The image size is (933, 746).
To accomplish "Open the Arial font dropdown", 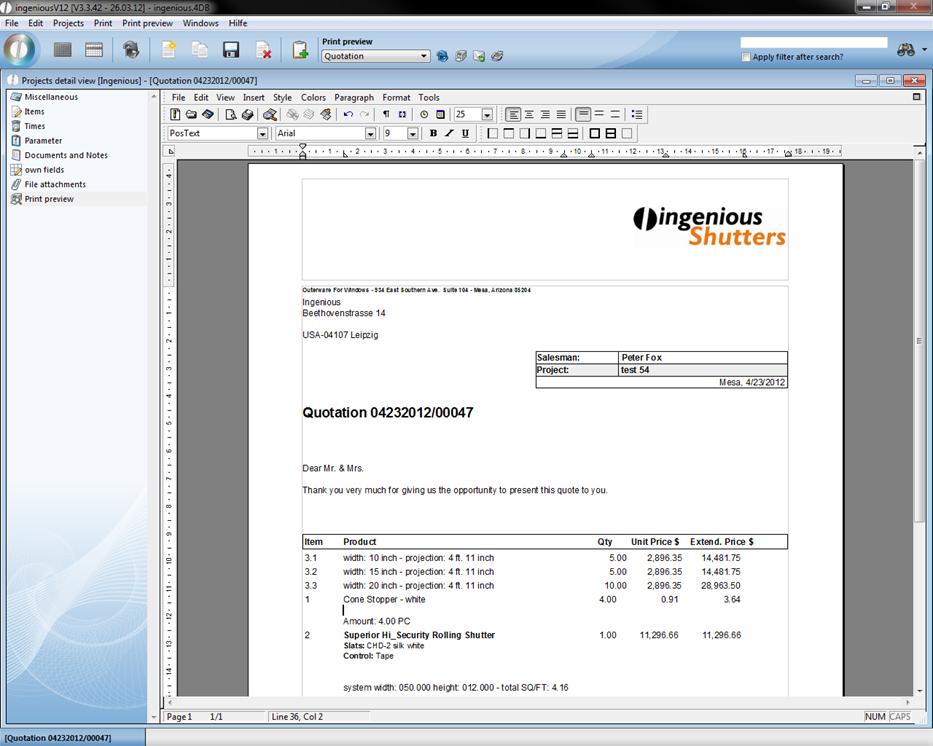I will [370, 133].
